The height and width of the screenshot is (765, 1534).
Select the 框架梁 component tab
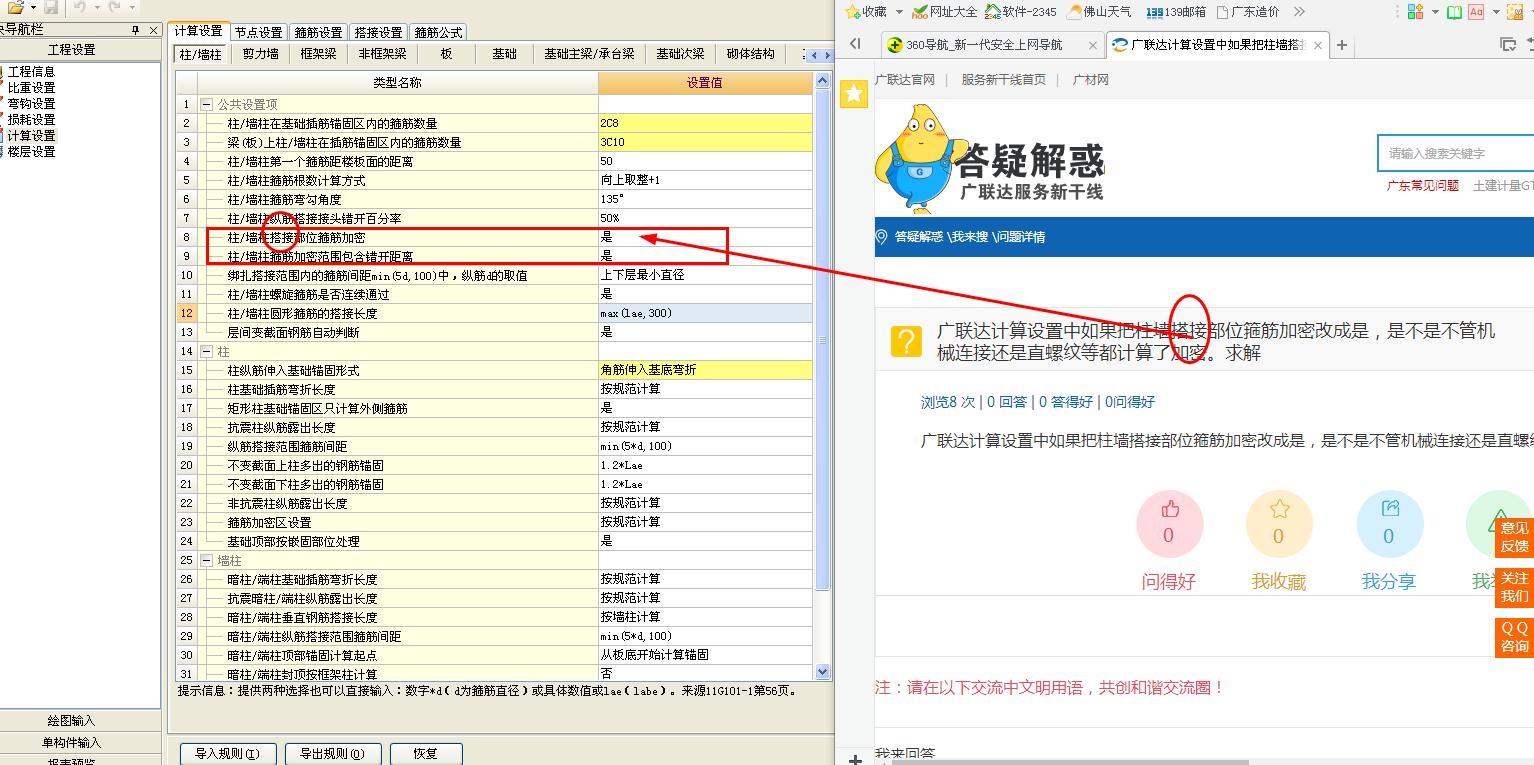[x=319, y=54]
